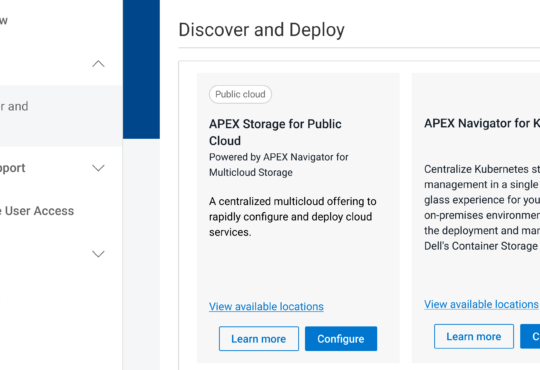
Task: Click the Centralize Kubernetes description paragraph
Action: point(482,207)
